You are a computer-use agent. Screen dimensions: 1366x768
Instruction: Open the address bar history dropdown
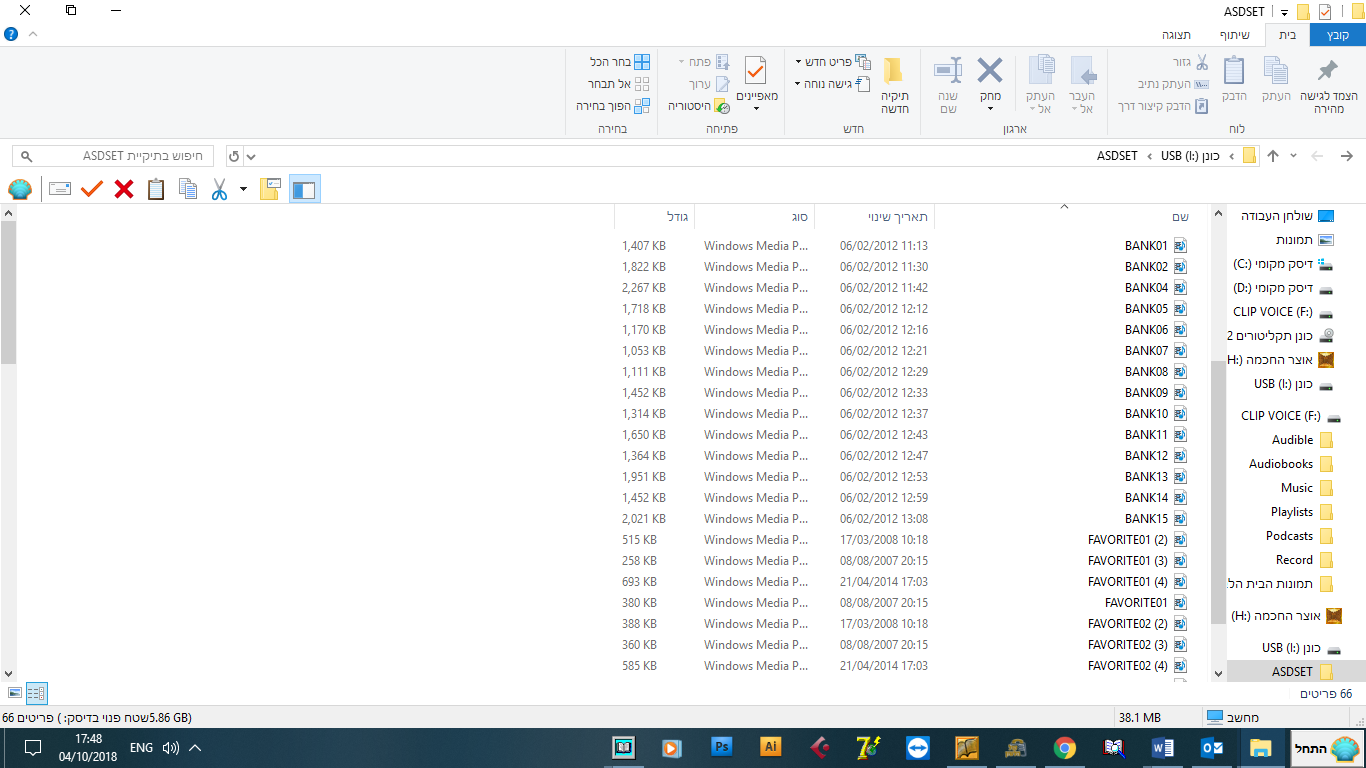[251, 156]
